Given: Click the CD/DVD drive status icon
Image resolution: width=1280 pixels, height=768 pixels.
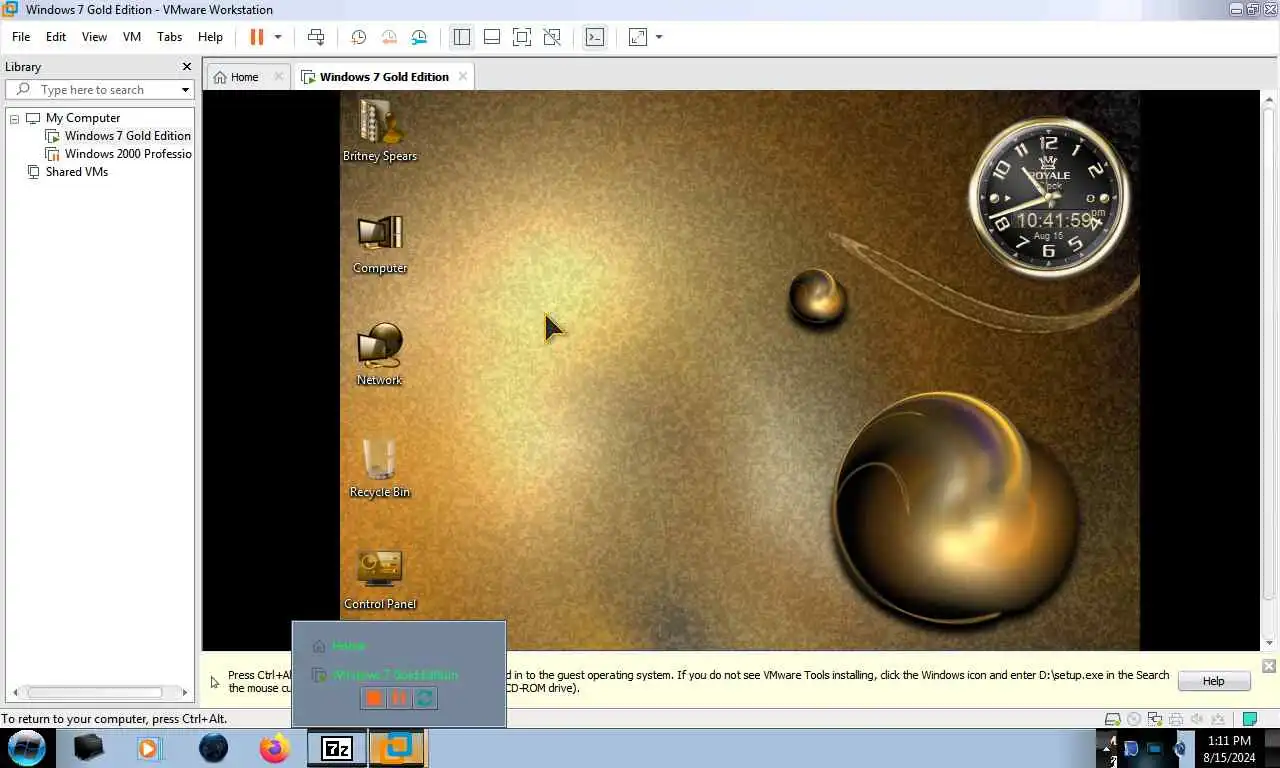Looking at the screenshot, I should pyautogui.click(x=1133, y=719).
